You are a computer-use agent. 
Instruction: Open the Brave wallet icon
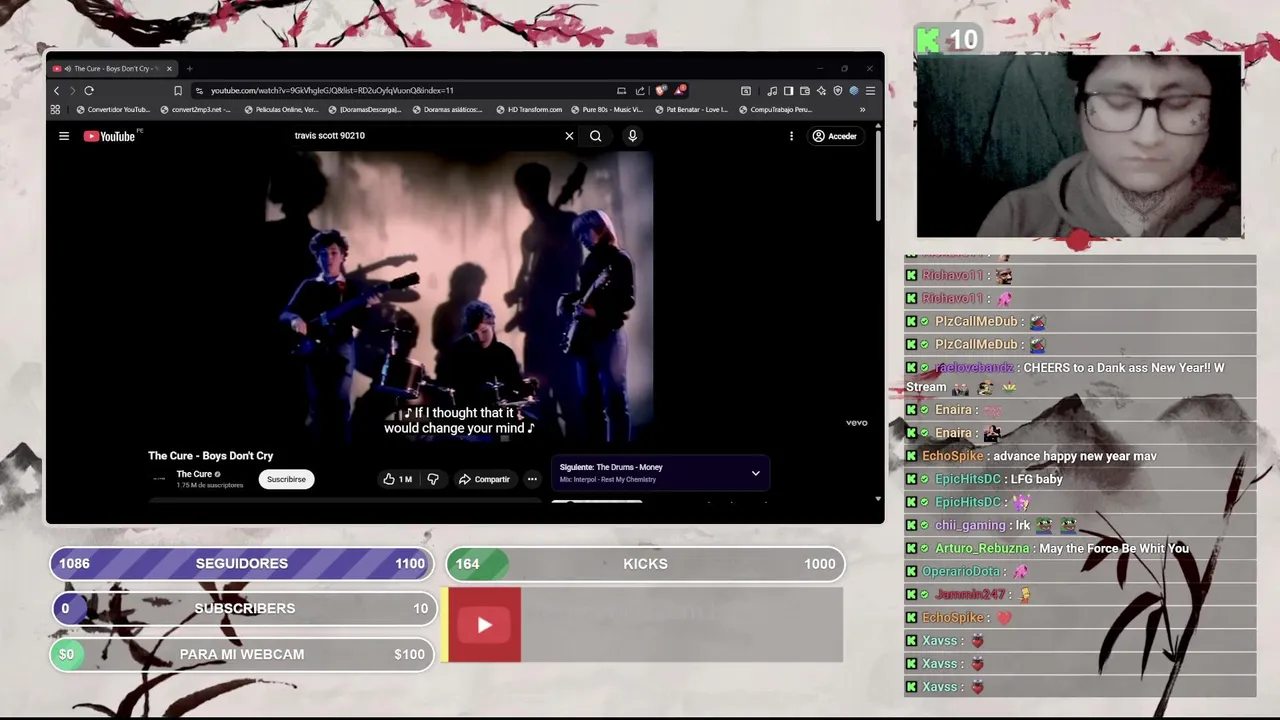click(x=804, y=91)
